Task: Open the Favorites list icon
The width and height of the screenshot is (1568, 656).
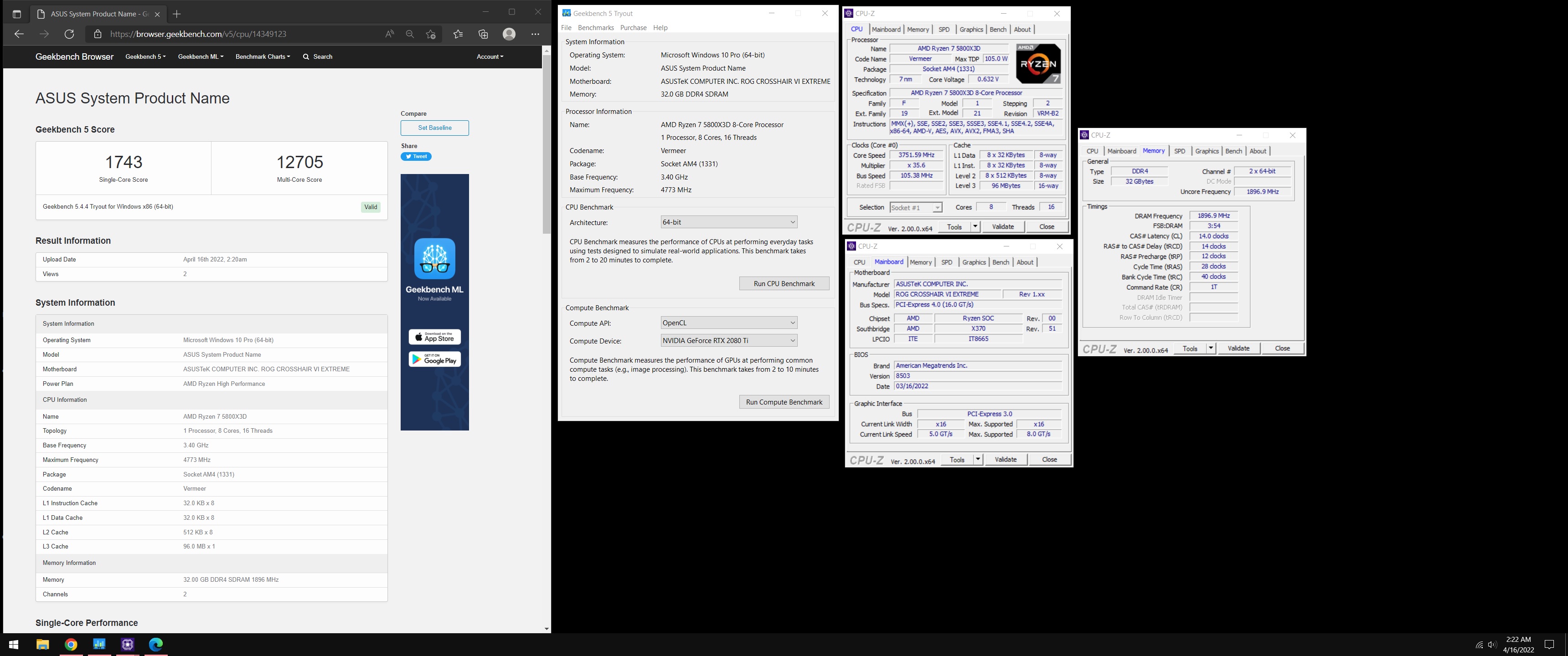Action: [x=459, y=34]
